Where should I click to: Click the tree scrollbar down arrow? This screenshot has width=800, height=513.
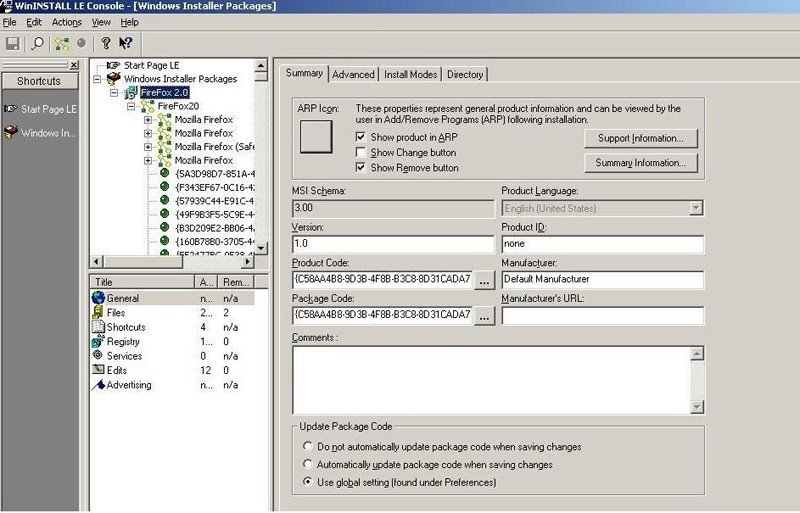tap(261, 248)
